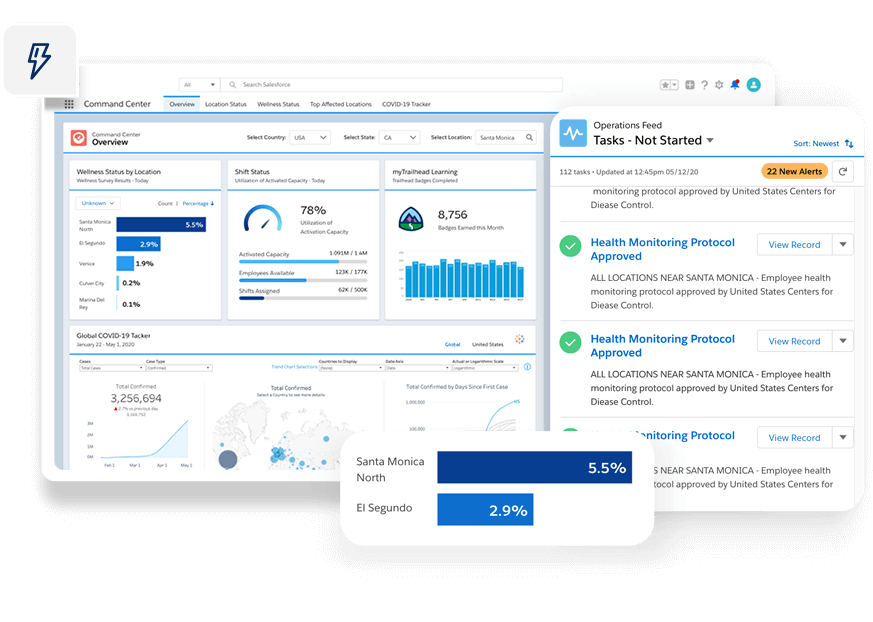Screen dimensions: 873x622
Task: Click the 22 New Alerts badge
Action: tap(794, 172)
